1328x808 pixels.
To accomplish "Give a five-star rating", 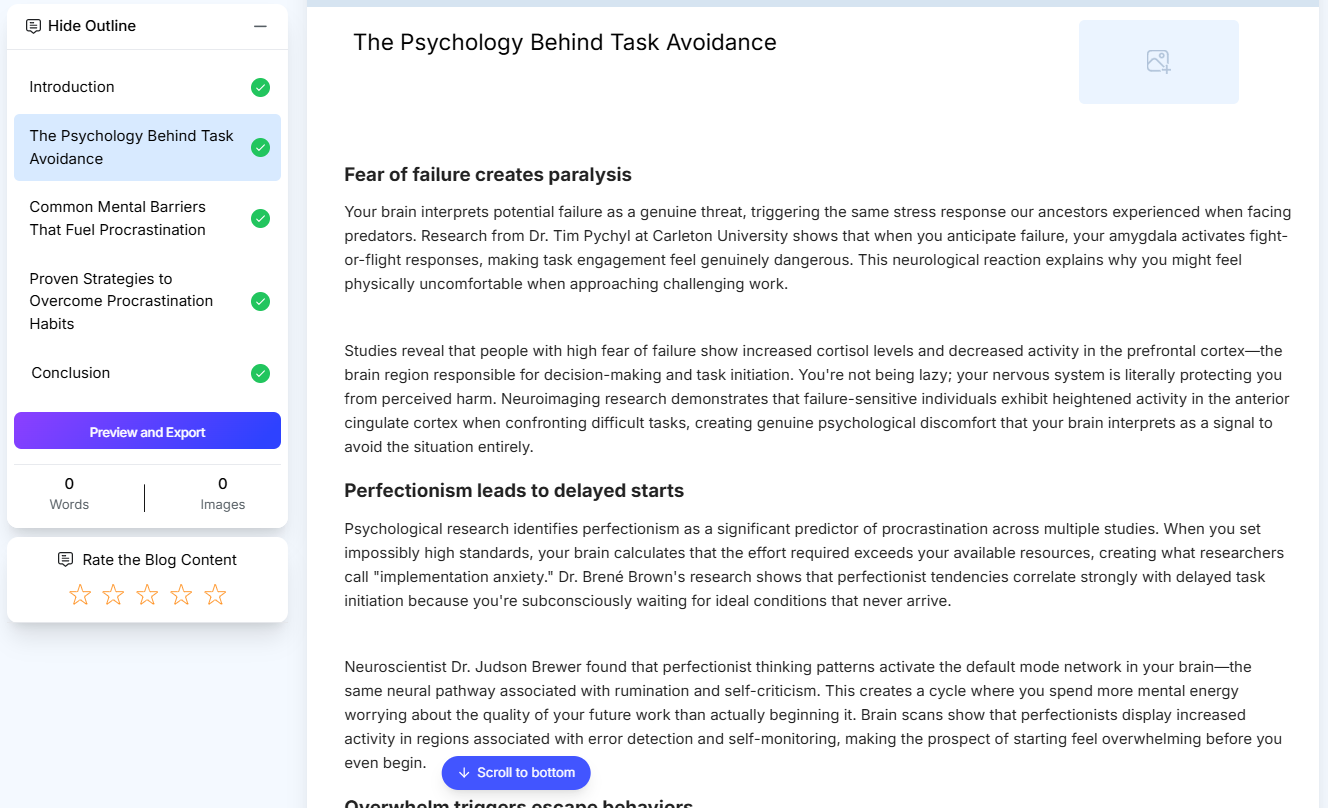I will pos(214,594).
